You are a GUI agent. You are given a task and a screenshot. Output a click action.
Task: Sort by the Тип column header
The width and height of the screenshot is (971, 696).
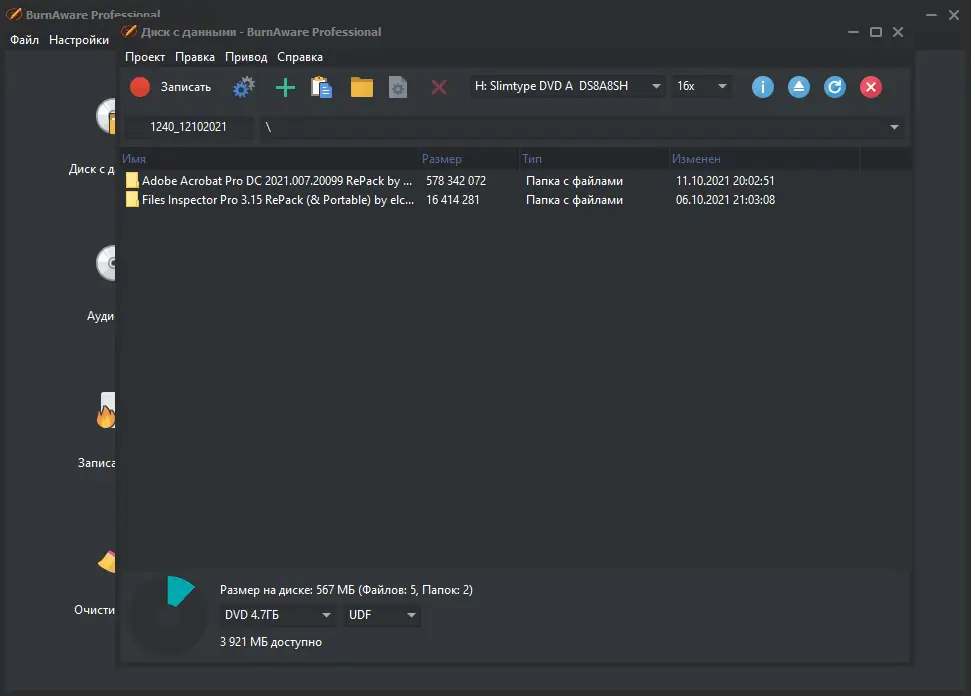tap(594, 159)
